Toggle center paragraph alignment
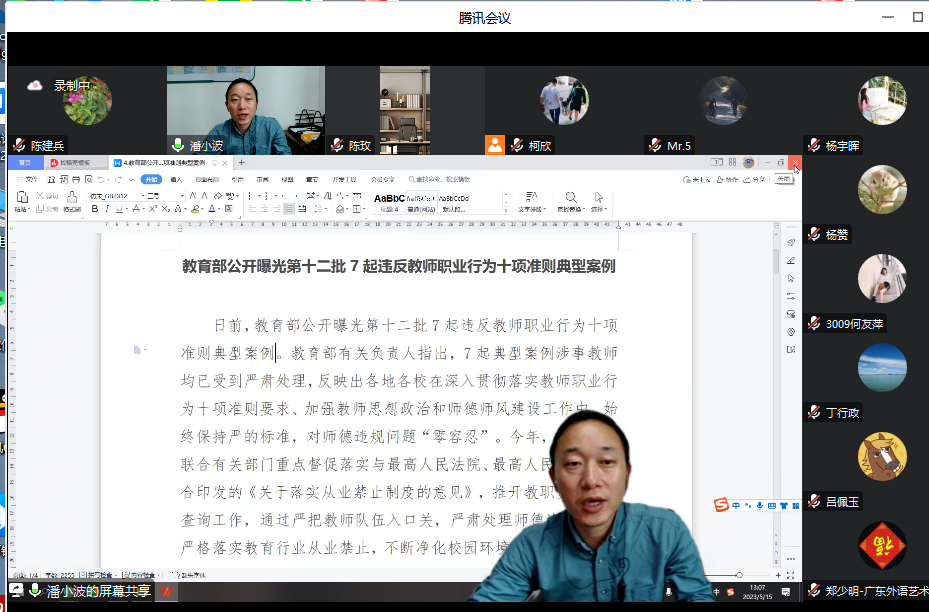The width and height of the screenshot is (929, 612). pyautogui.click(x=264, y=209)
